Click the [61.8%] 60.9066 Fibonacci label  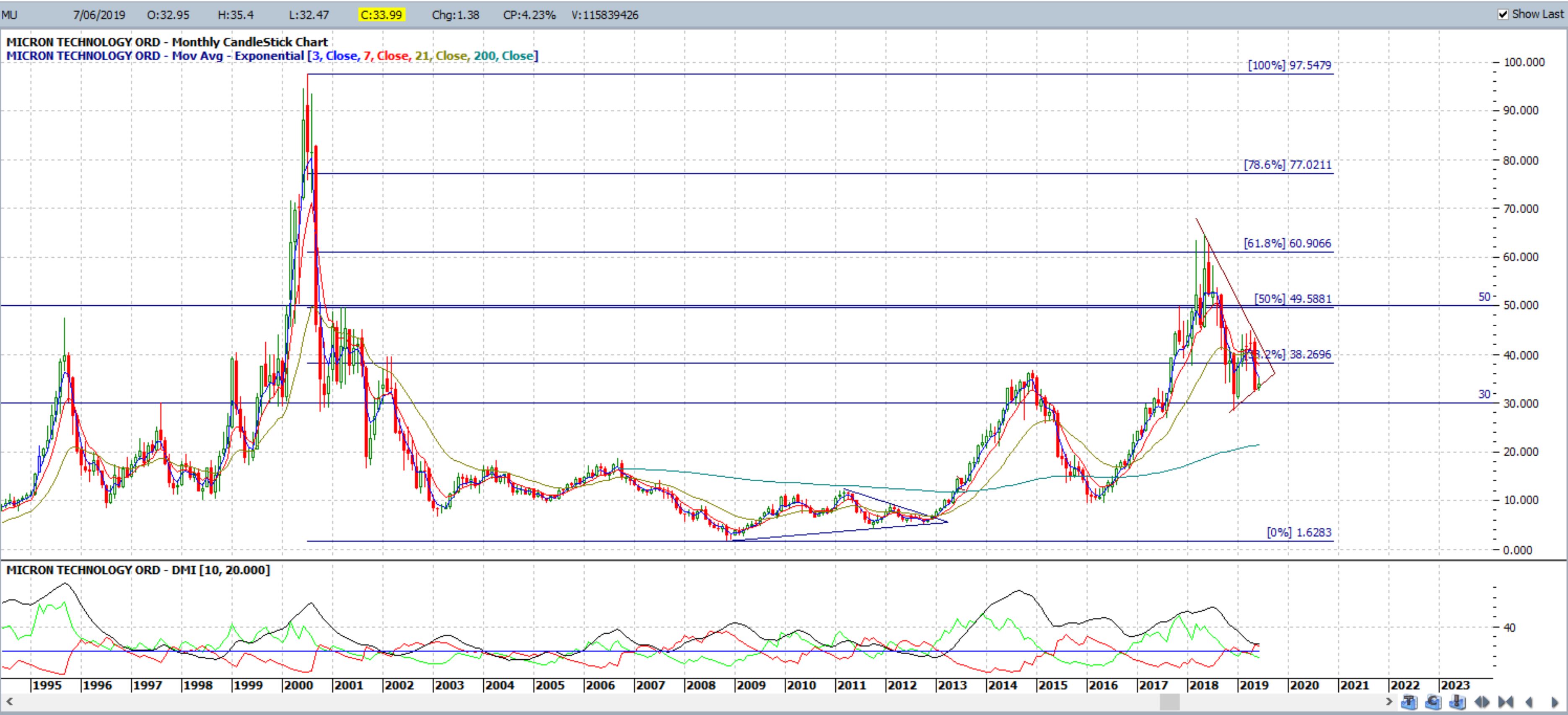coord(1288,243)
